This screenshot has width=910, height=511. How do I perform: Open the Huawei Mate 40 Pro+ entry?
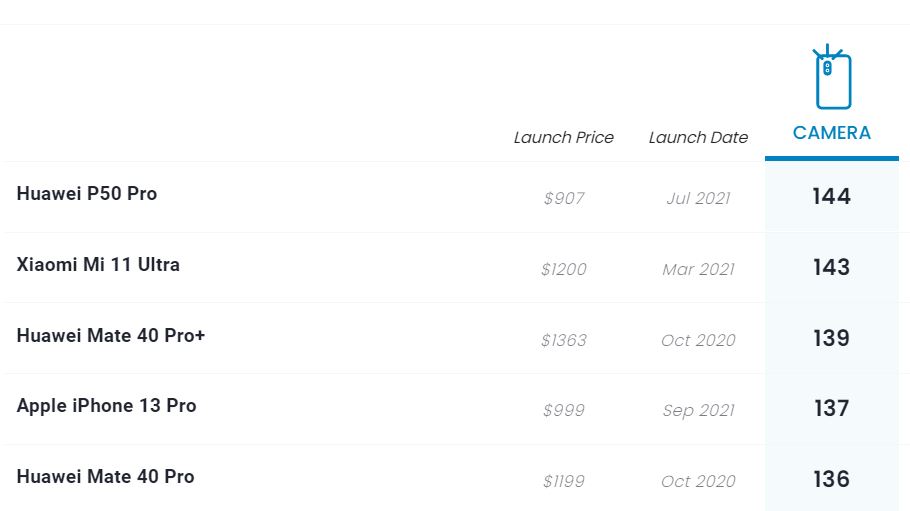pyautogui.click(x=111, y=336)
